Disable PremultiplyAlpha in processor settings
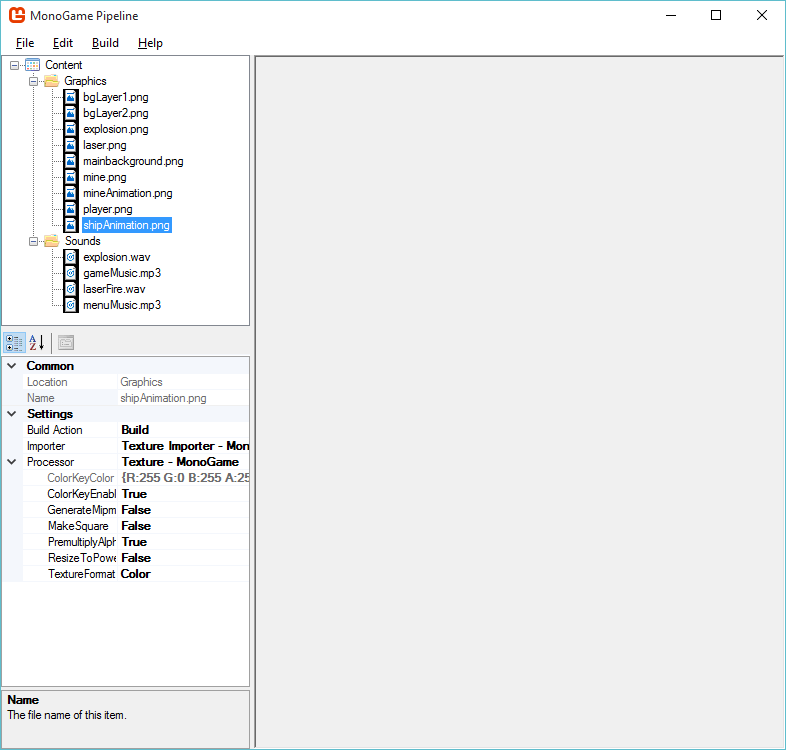The width and height of the screenshot is (800, 750). pos(135,541)
